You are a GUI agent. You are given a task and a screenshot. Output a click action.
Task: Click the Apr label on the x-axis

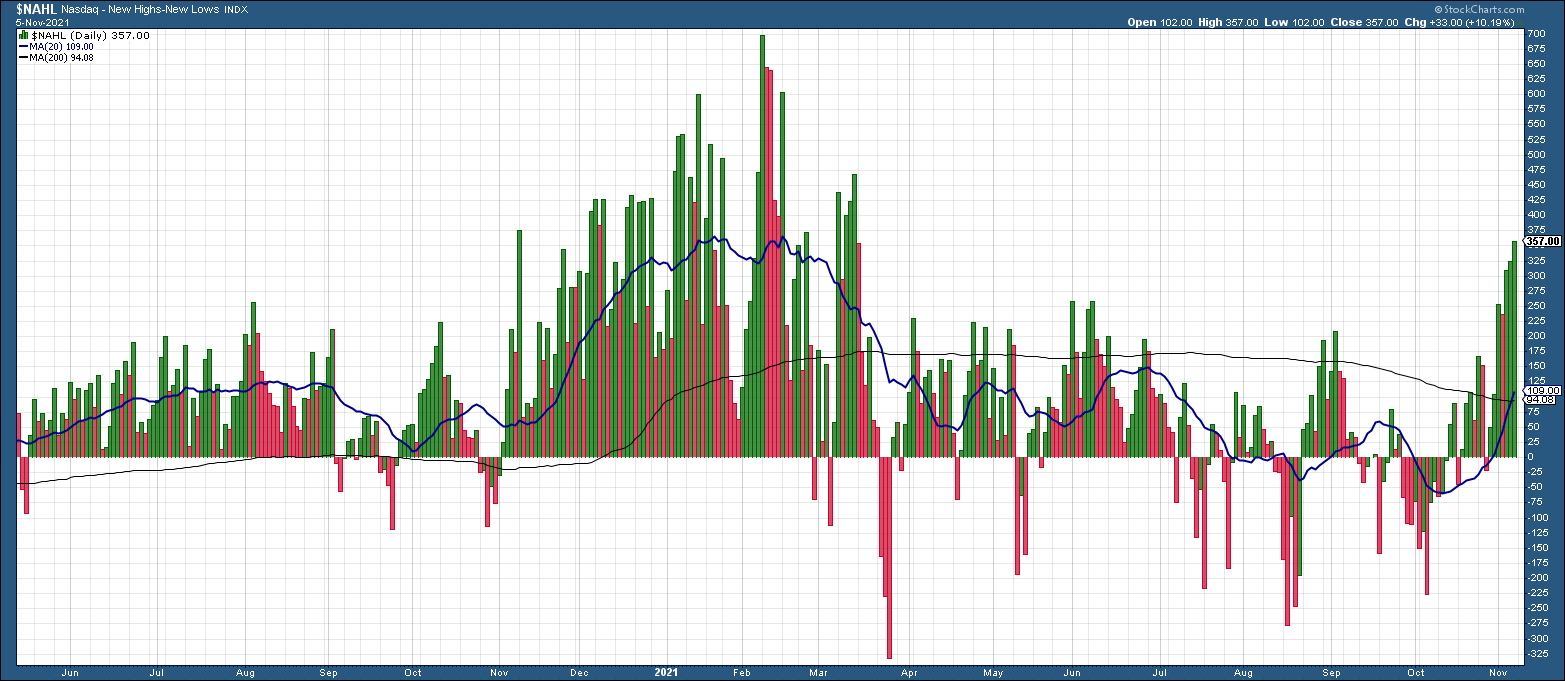click(x=911, y=673)
